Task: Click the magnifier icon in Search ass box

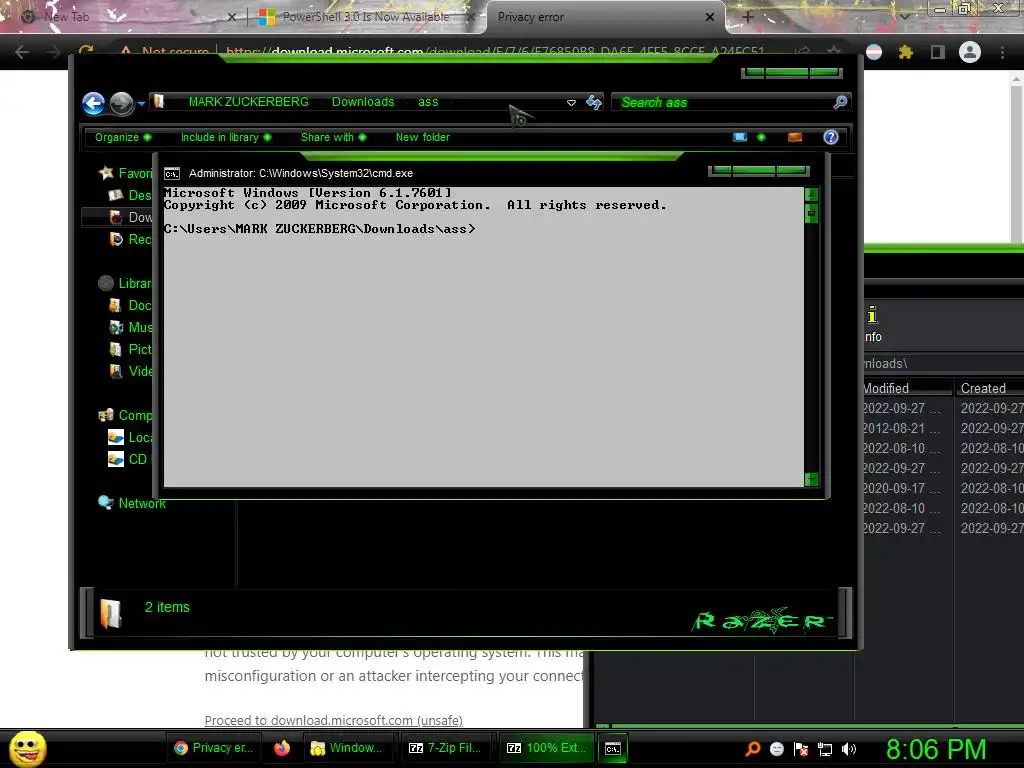Action: [x=840, y=102]
